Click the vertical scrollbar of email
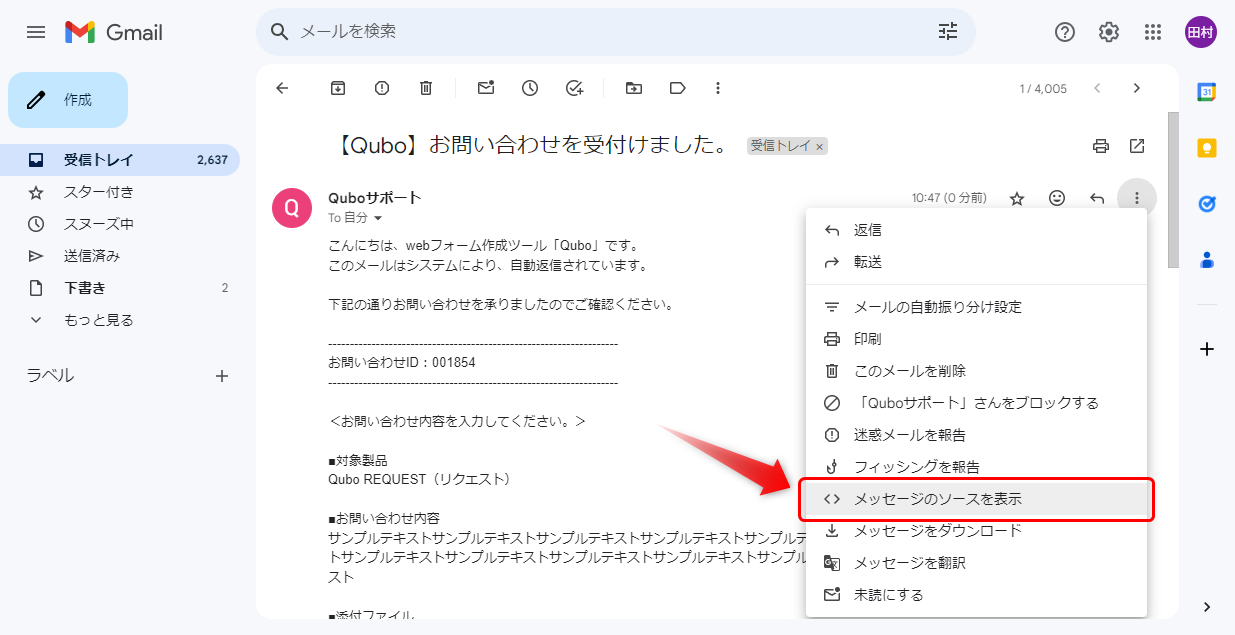The height and width of the screenshot is (635, 1235). point(1173,190)
